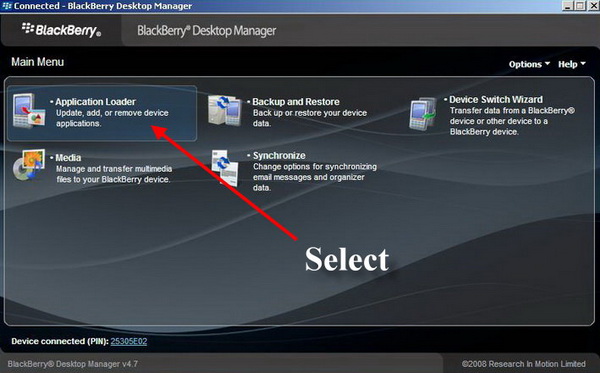Click the Synchronize documents icon
The image size is (600, 373).
point(225,168)
